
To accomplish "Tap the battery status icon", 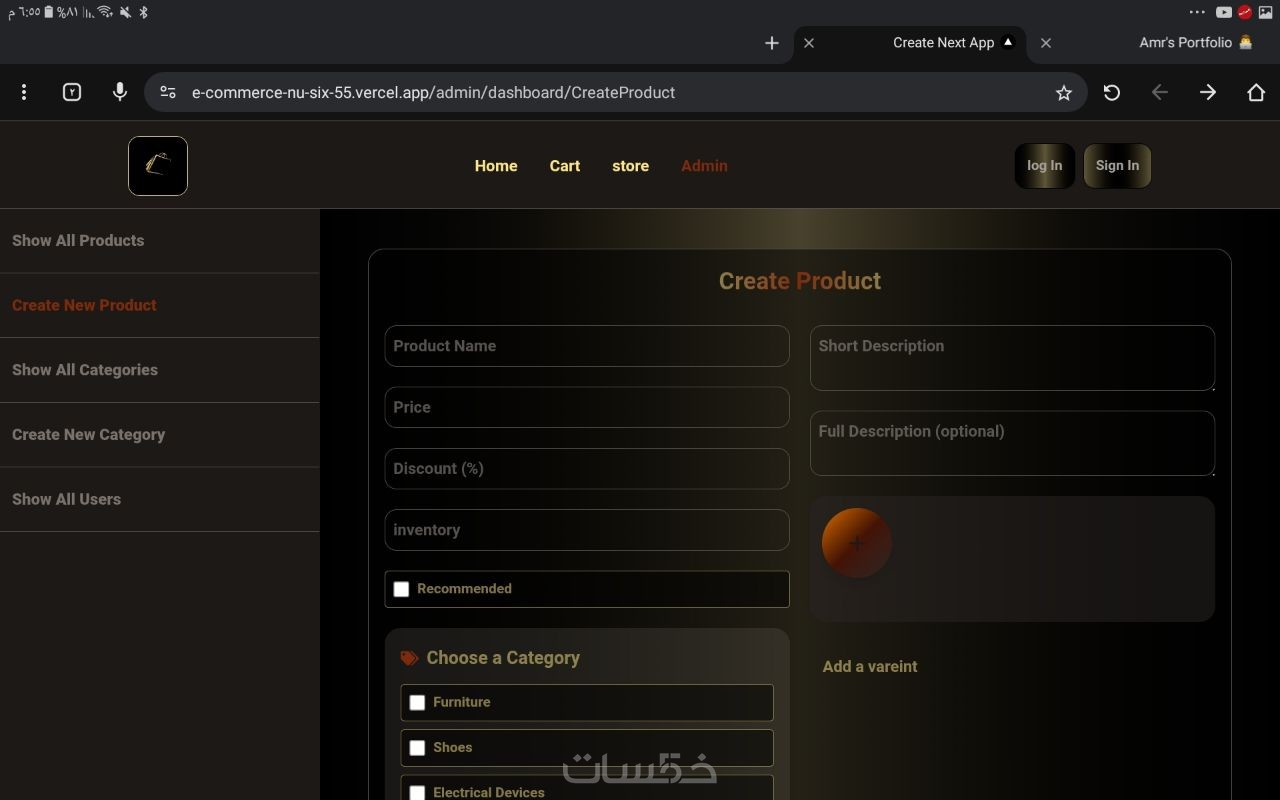I will (x=47, y=12).
